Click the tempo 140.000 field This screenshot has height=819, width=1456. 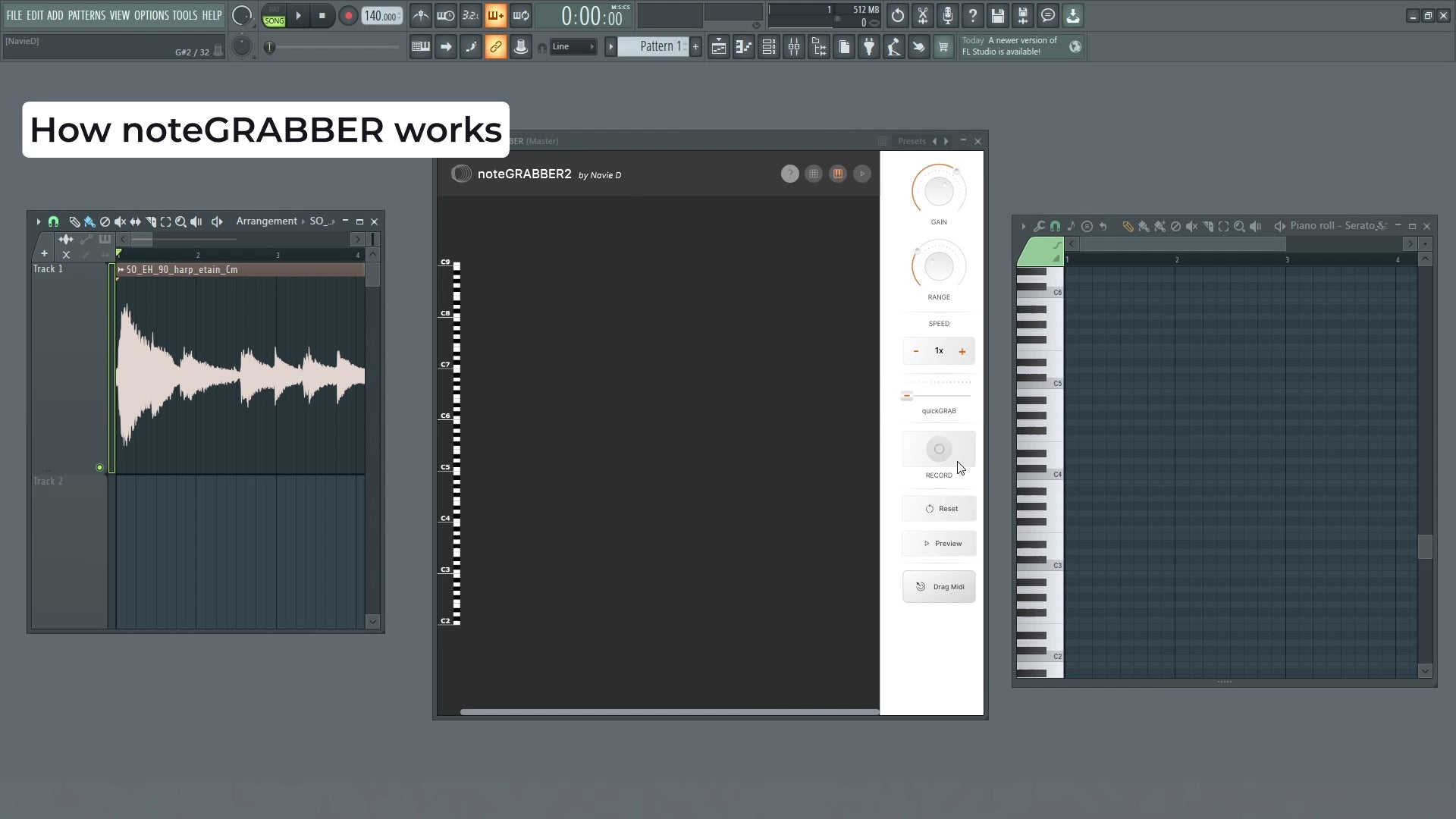pyautogui.click(x=381, y=16)
